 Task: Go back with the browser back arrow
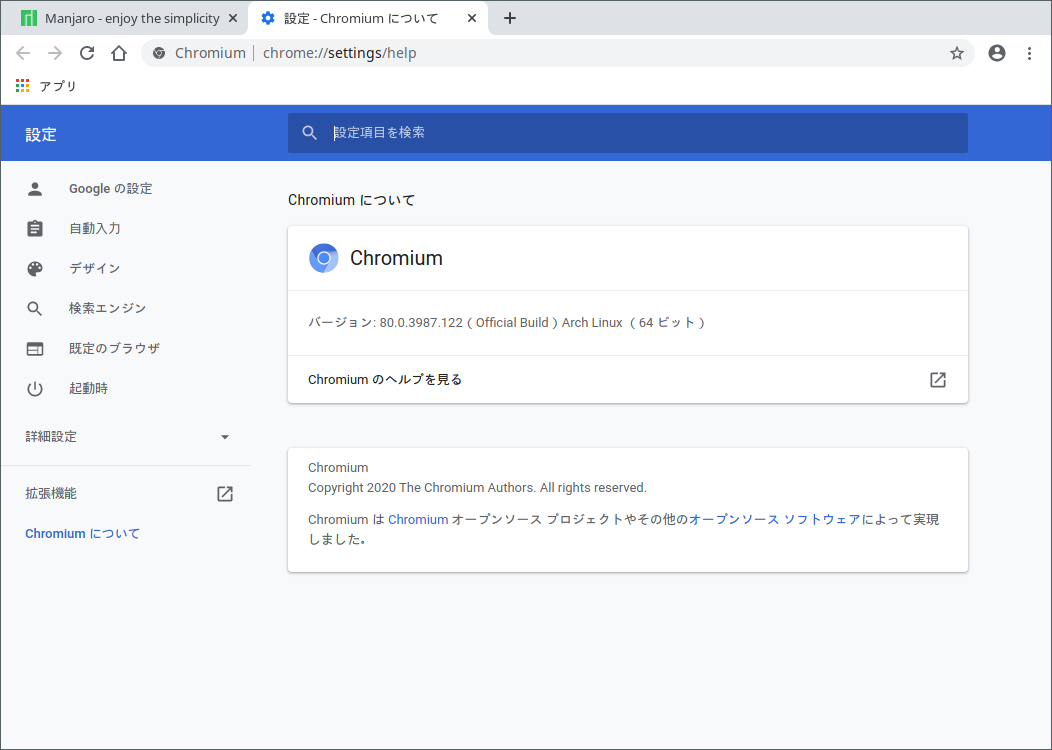click(x=23, y=53)
